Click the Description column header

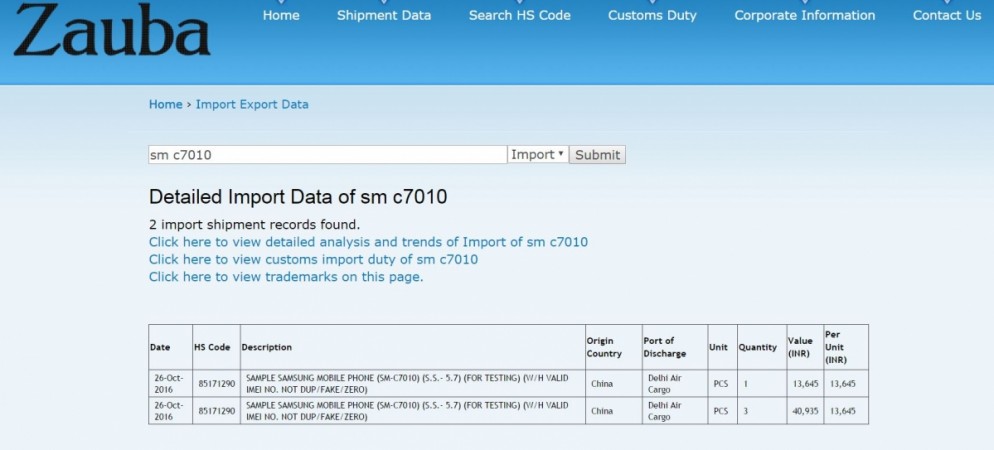(x=413, y=347)
